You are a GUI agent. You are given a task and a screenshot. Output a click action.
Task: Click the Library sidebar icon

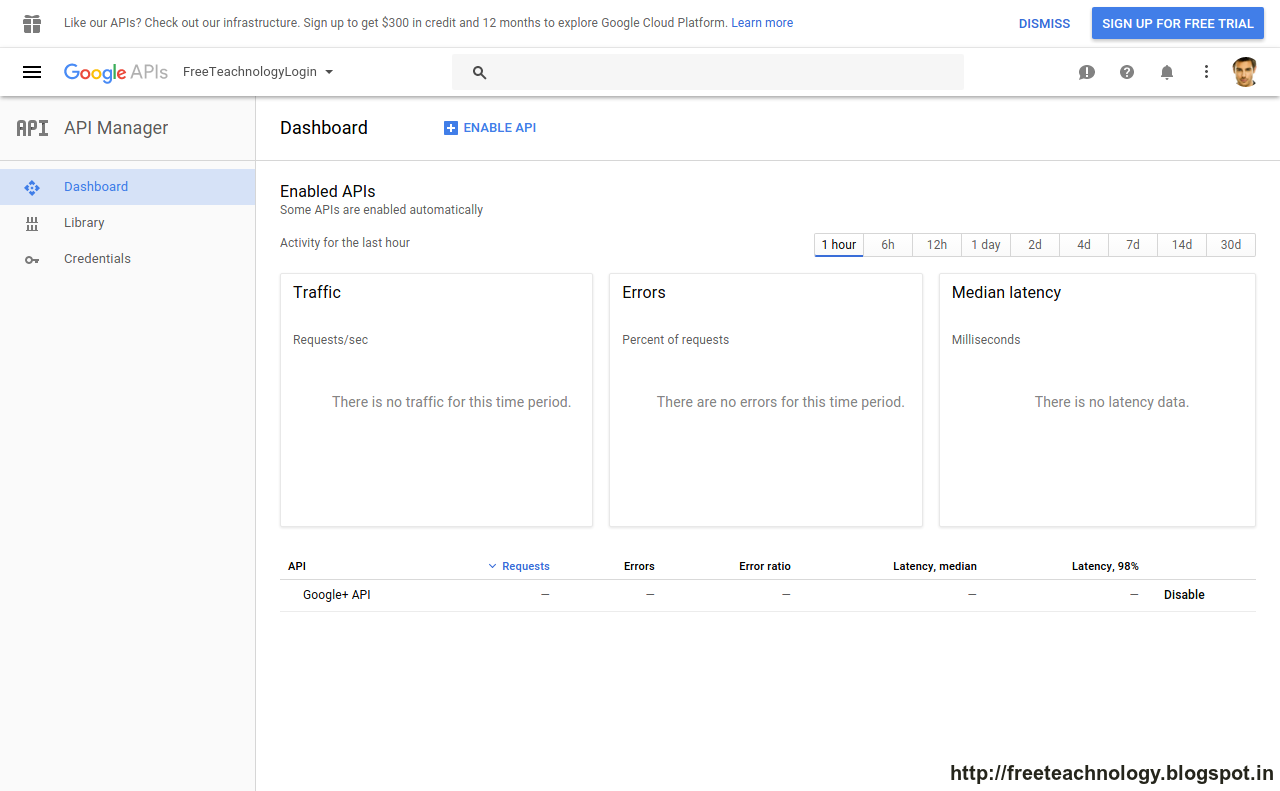pos(32,223)
